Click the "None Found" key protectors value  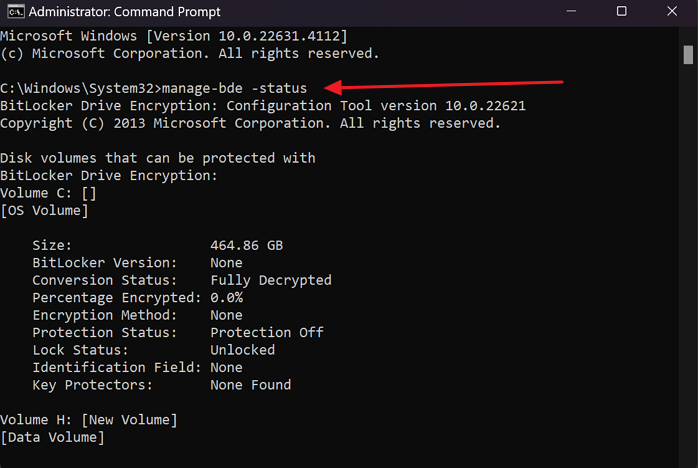coord(250,385)
